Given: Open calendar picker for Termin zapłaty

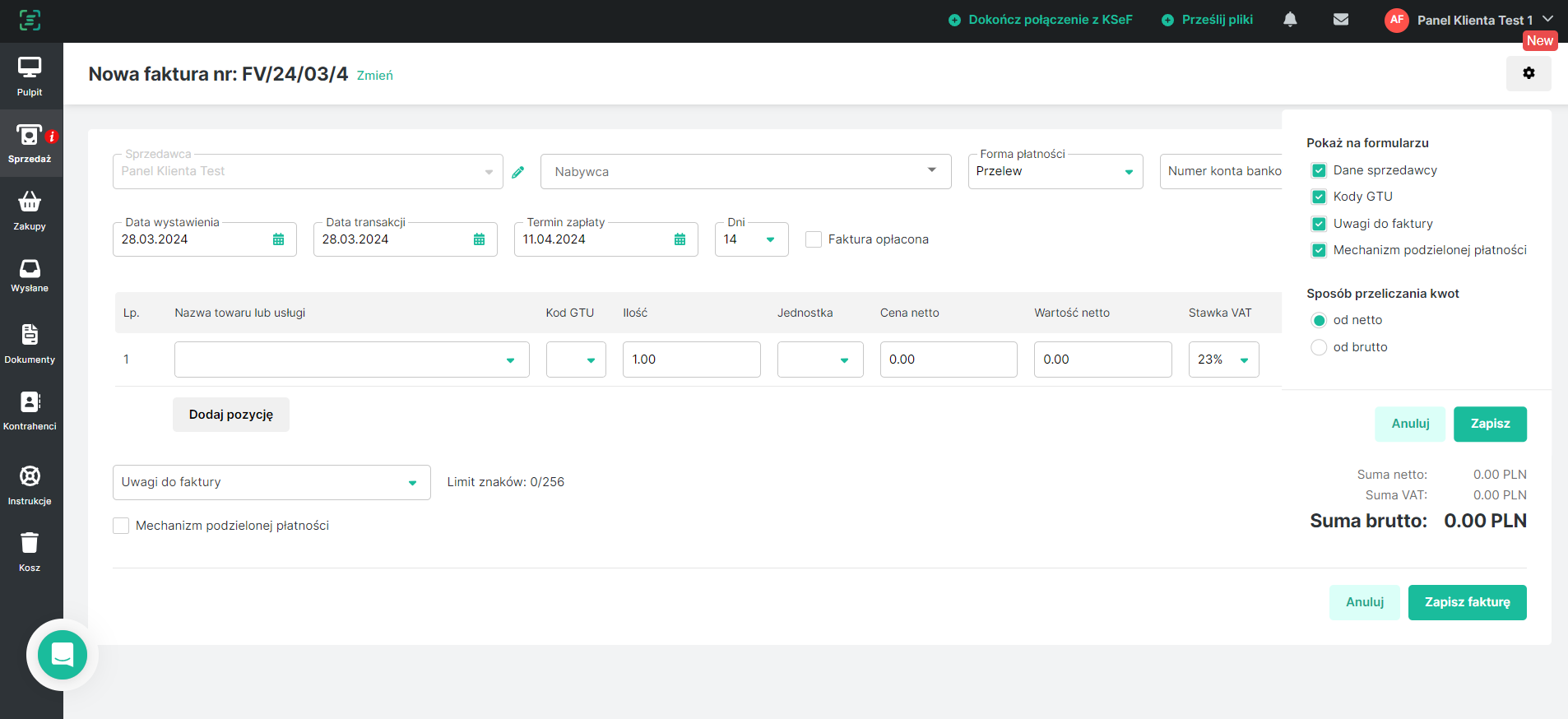Looking at the screenshot, I should tap(680, 239).
